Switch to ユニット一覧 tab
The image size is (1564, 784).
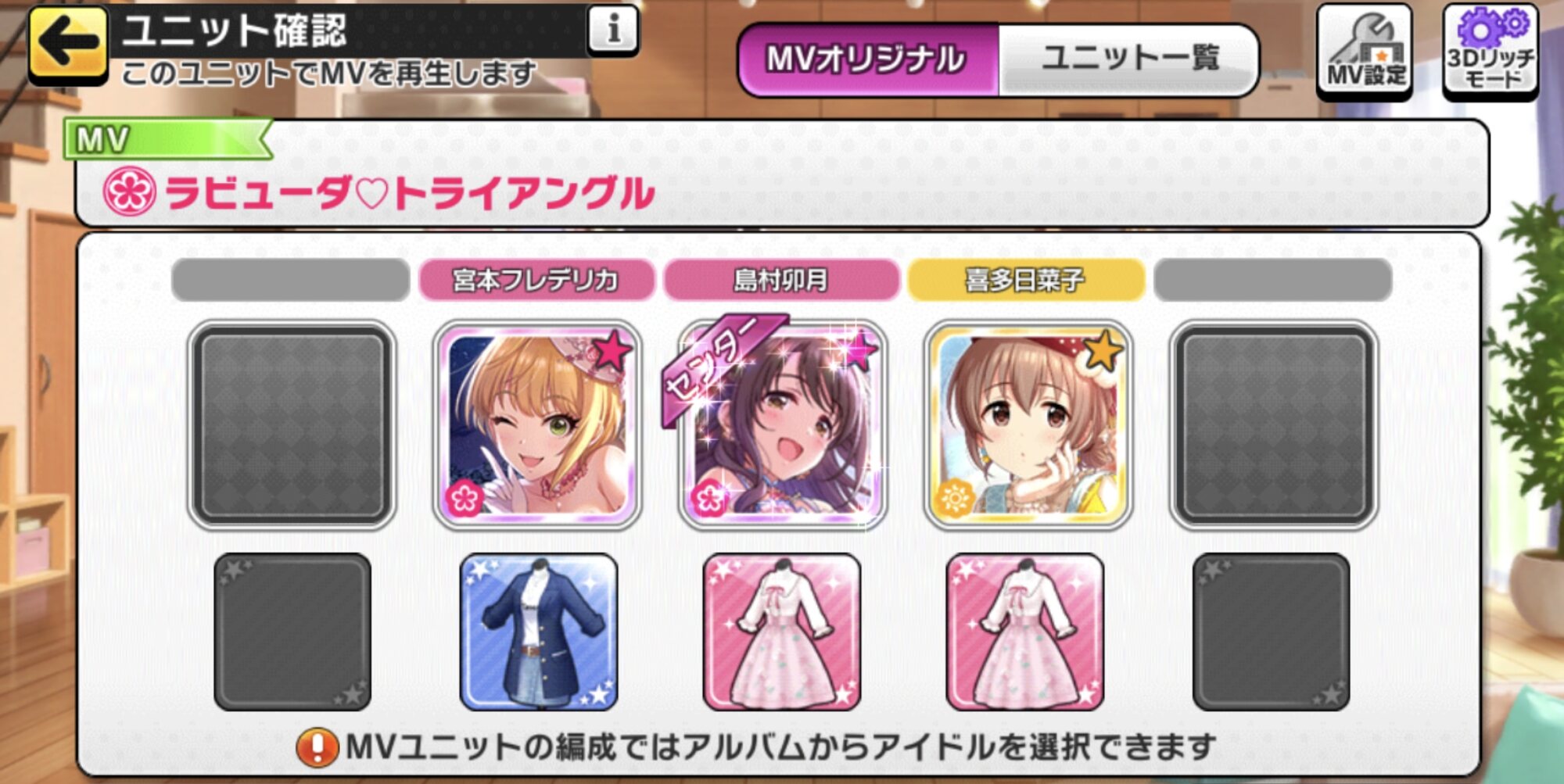click(1129, 60)
